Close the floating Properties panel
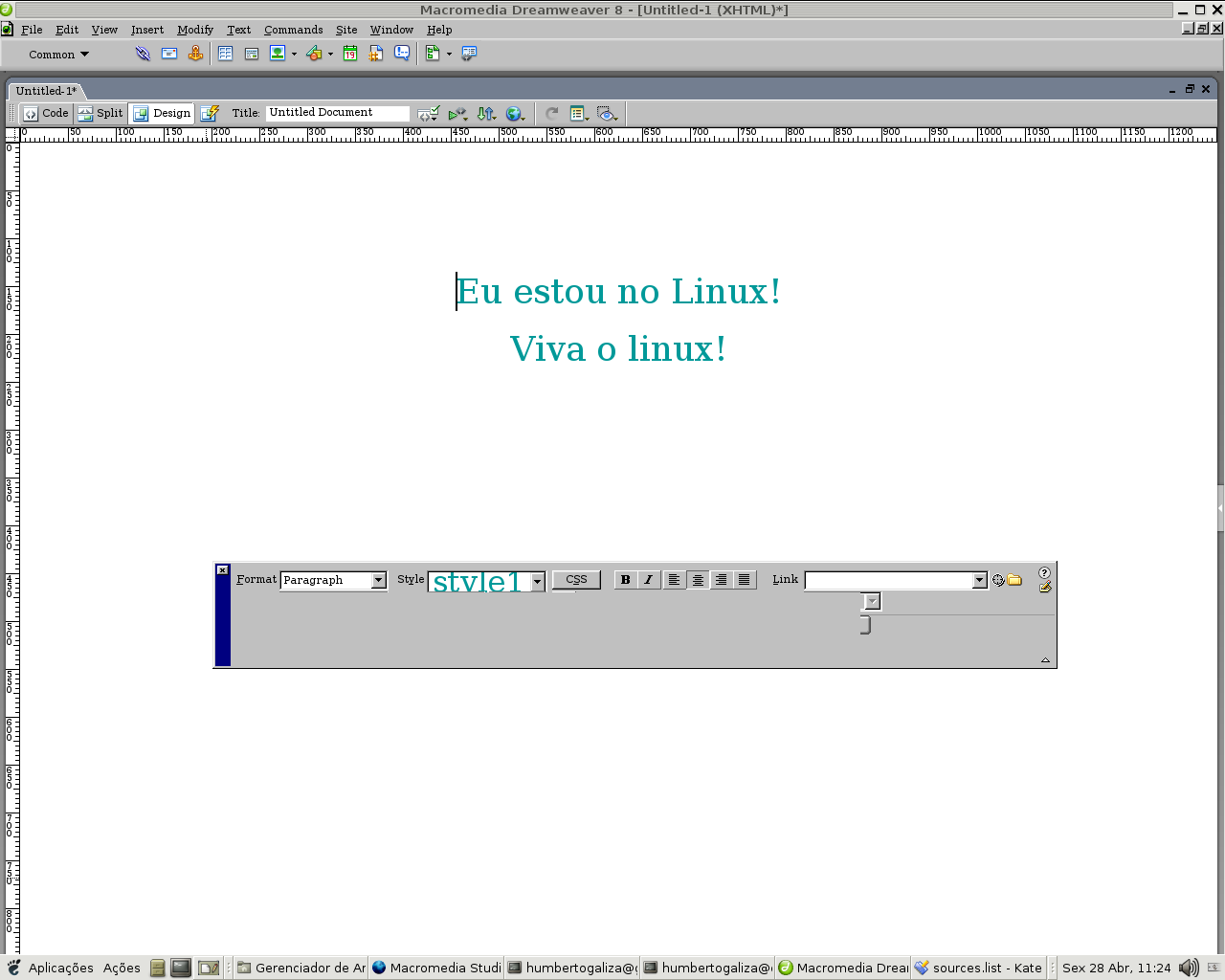 [x=222, y=570]
